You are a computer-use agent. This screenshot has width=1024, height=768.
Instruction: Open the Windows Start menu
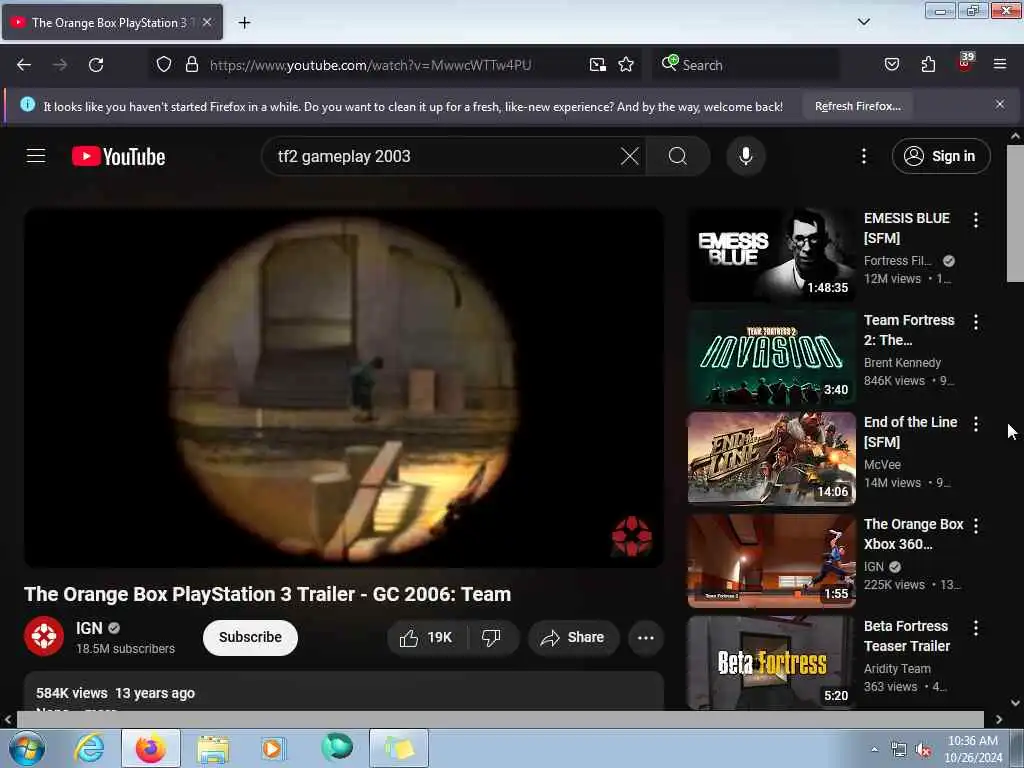pyautogui.click(x=27, y=748)
